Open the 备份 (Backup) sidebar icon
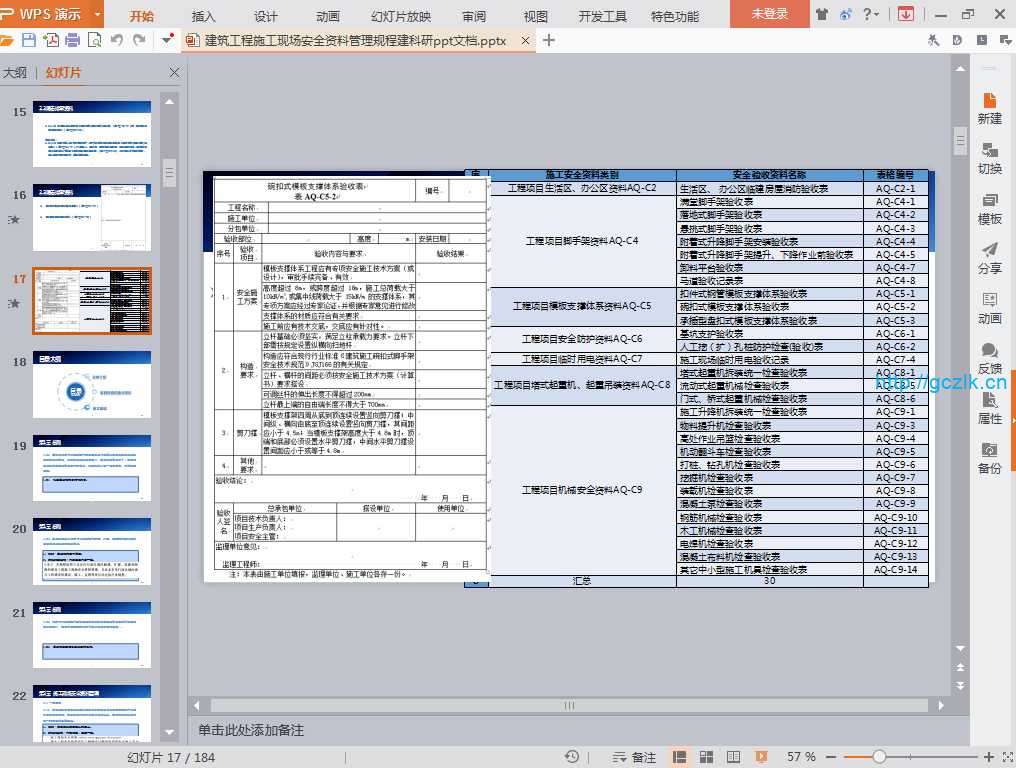This screenshot has height=768, width=1016. point(989,458)
